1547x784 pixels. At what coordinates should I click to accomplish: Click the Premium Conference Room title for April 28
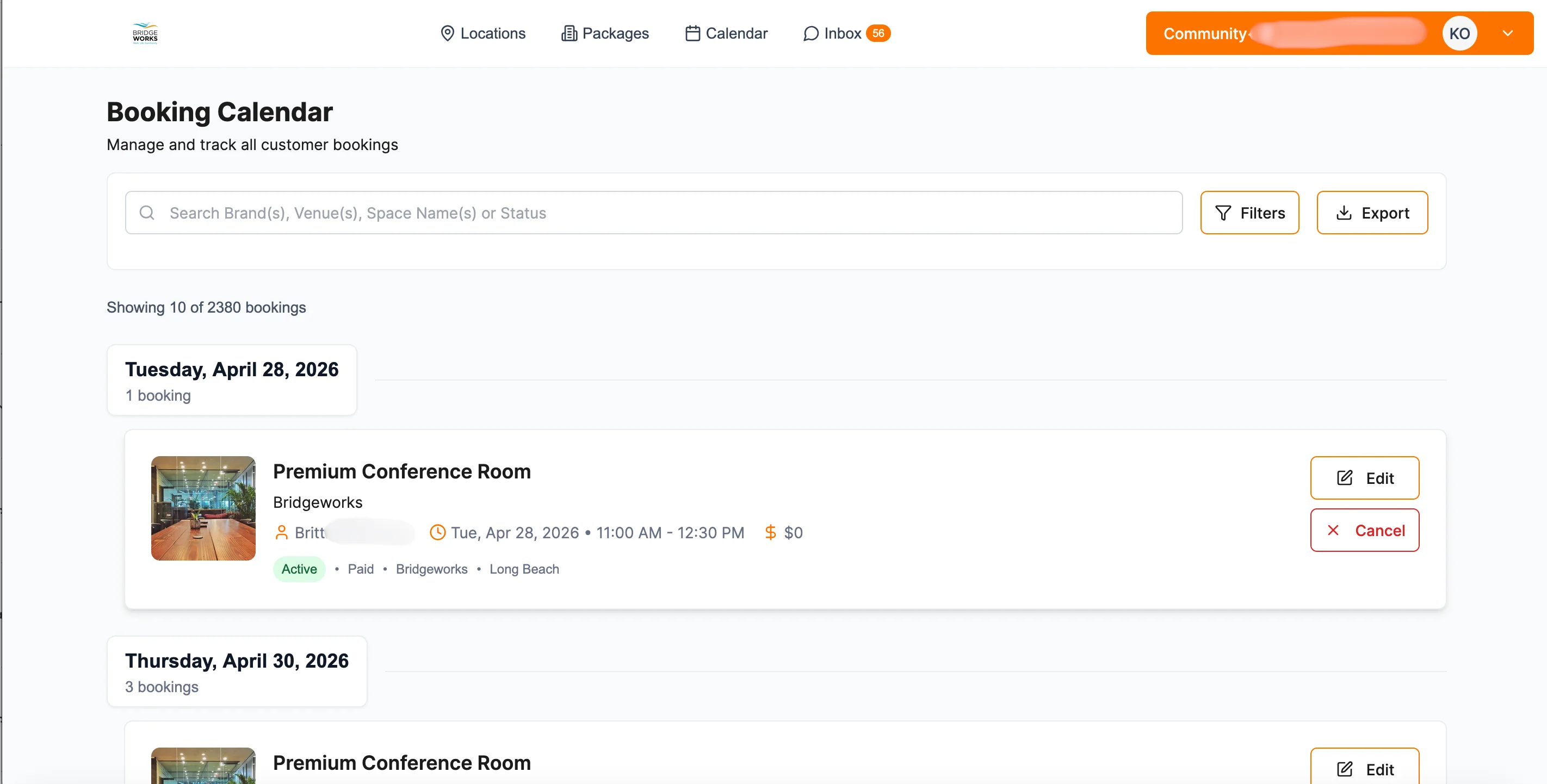click(x=402, y=472)
